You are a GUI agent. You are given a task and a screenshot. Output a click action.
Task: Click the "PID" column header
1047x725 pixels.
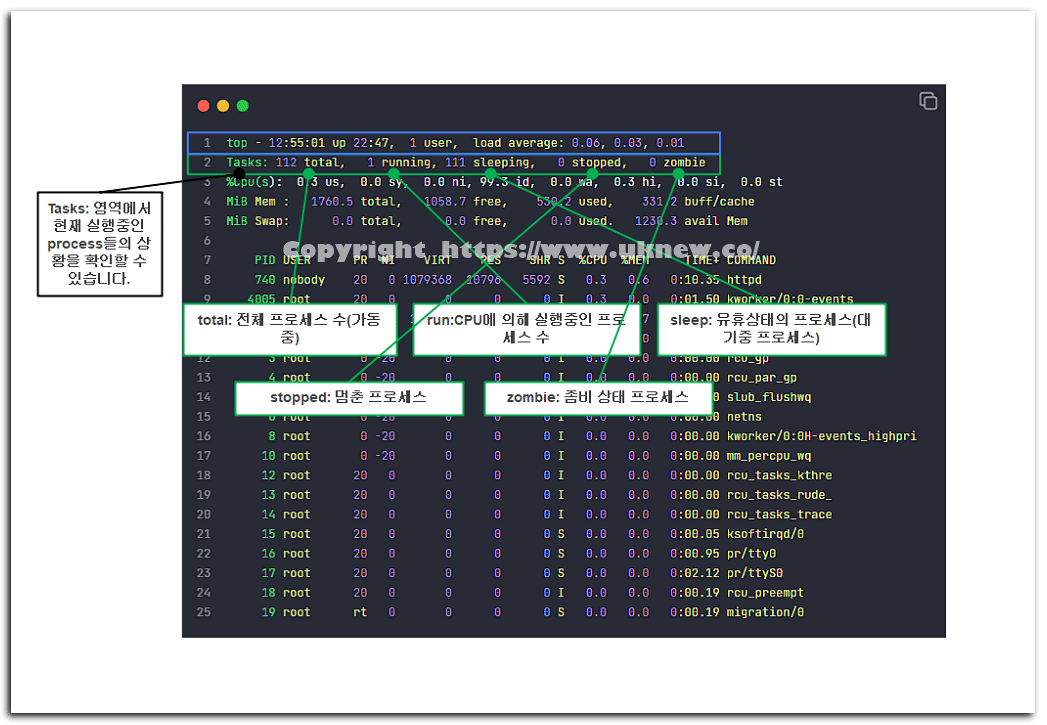[x=264, y=260]
